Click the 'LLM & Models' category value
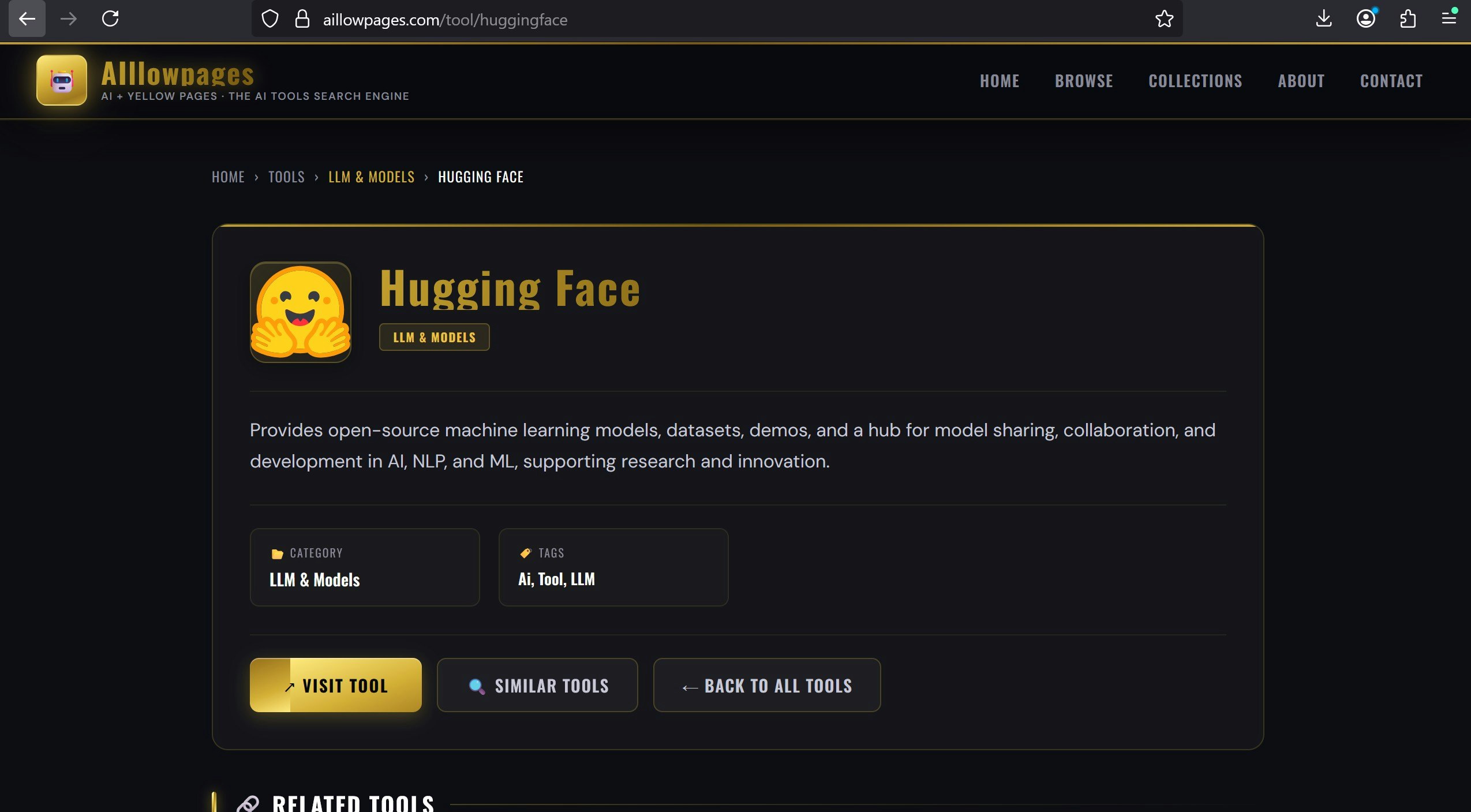1471x812 pixels. pyautogui.click(x=315, y=579)
